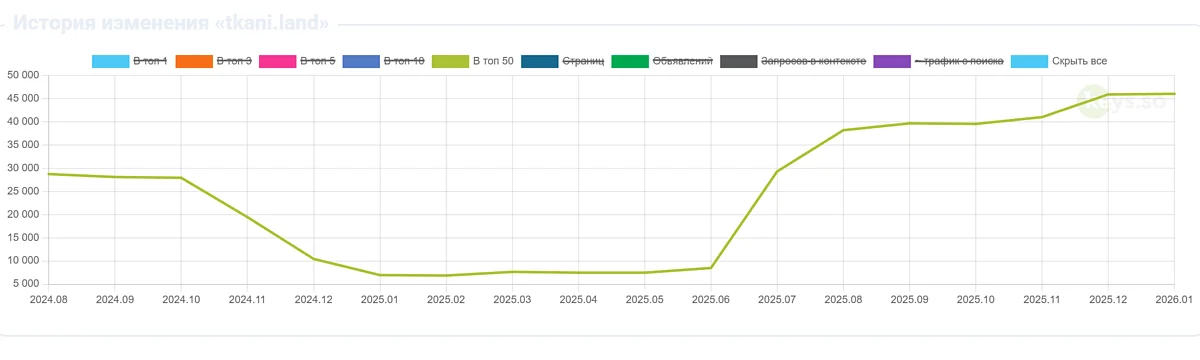Select the line data point at 2024.10

coord(181,178)
